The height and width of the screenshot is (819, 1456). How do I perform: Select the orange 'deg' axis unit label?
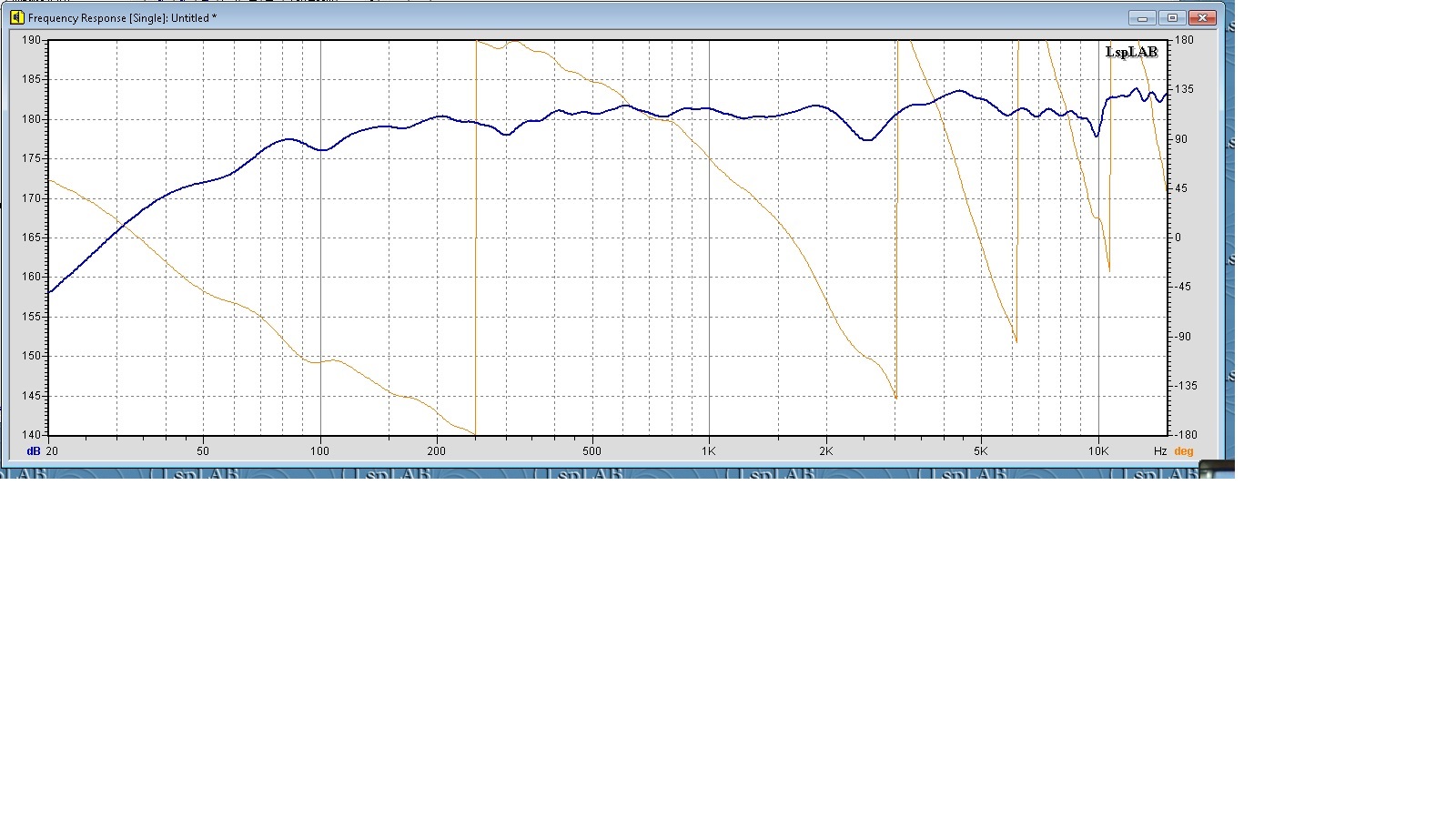1183,451
